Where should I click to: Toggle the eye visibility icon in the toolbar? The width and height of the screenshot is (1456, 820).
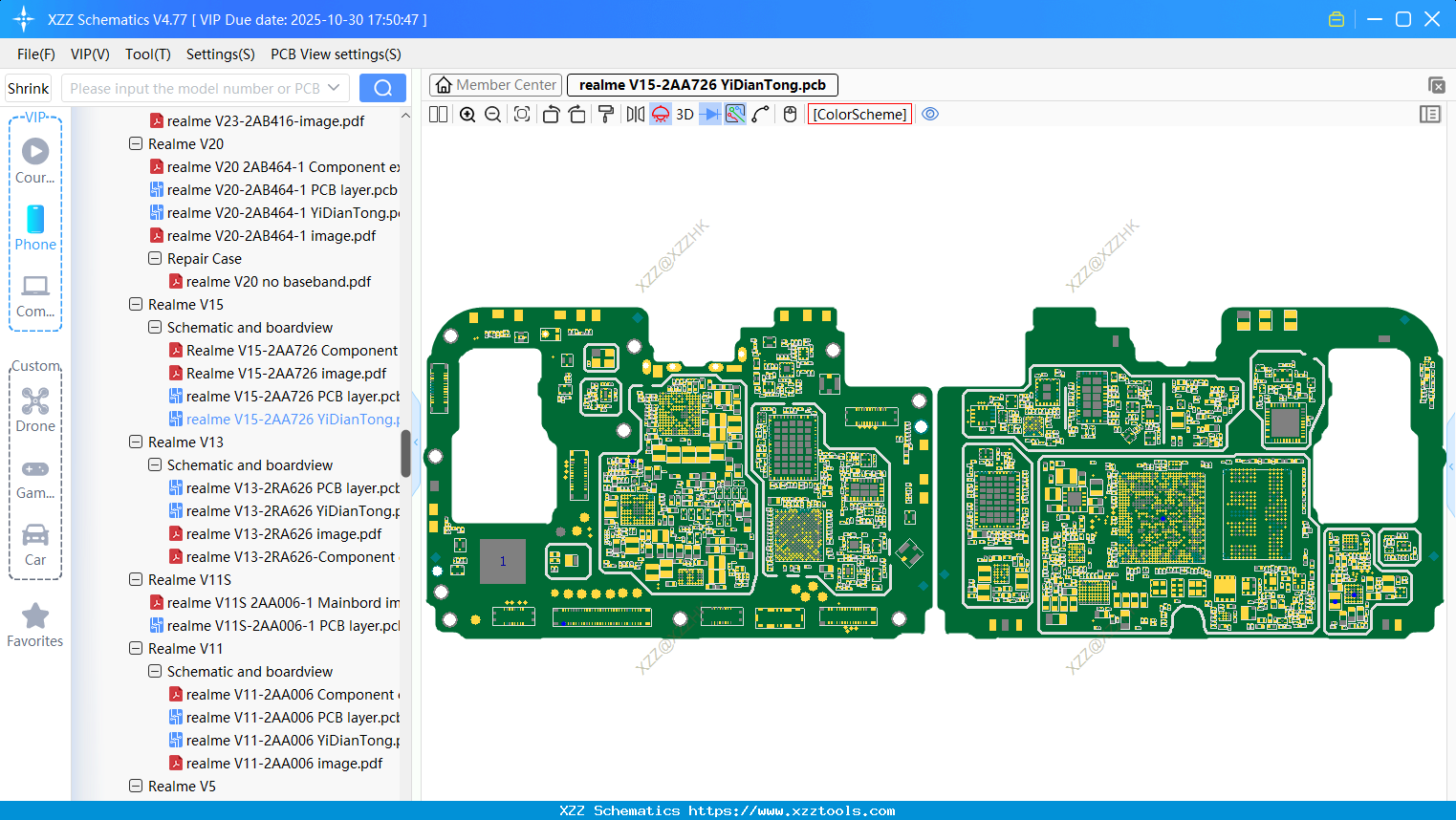930,115
